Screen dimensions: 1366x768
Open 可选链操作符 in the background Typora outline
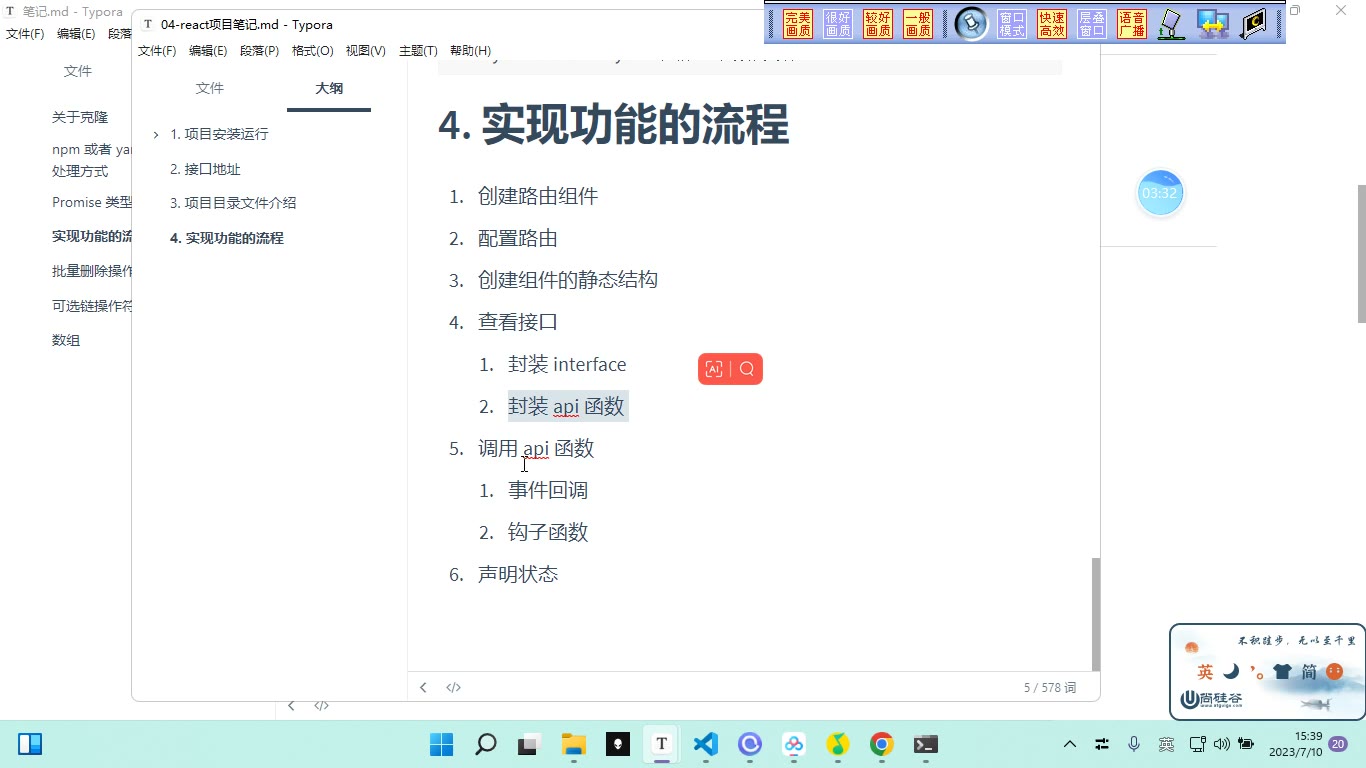[92, 306]
